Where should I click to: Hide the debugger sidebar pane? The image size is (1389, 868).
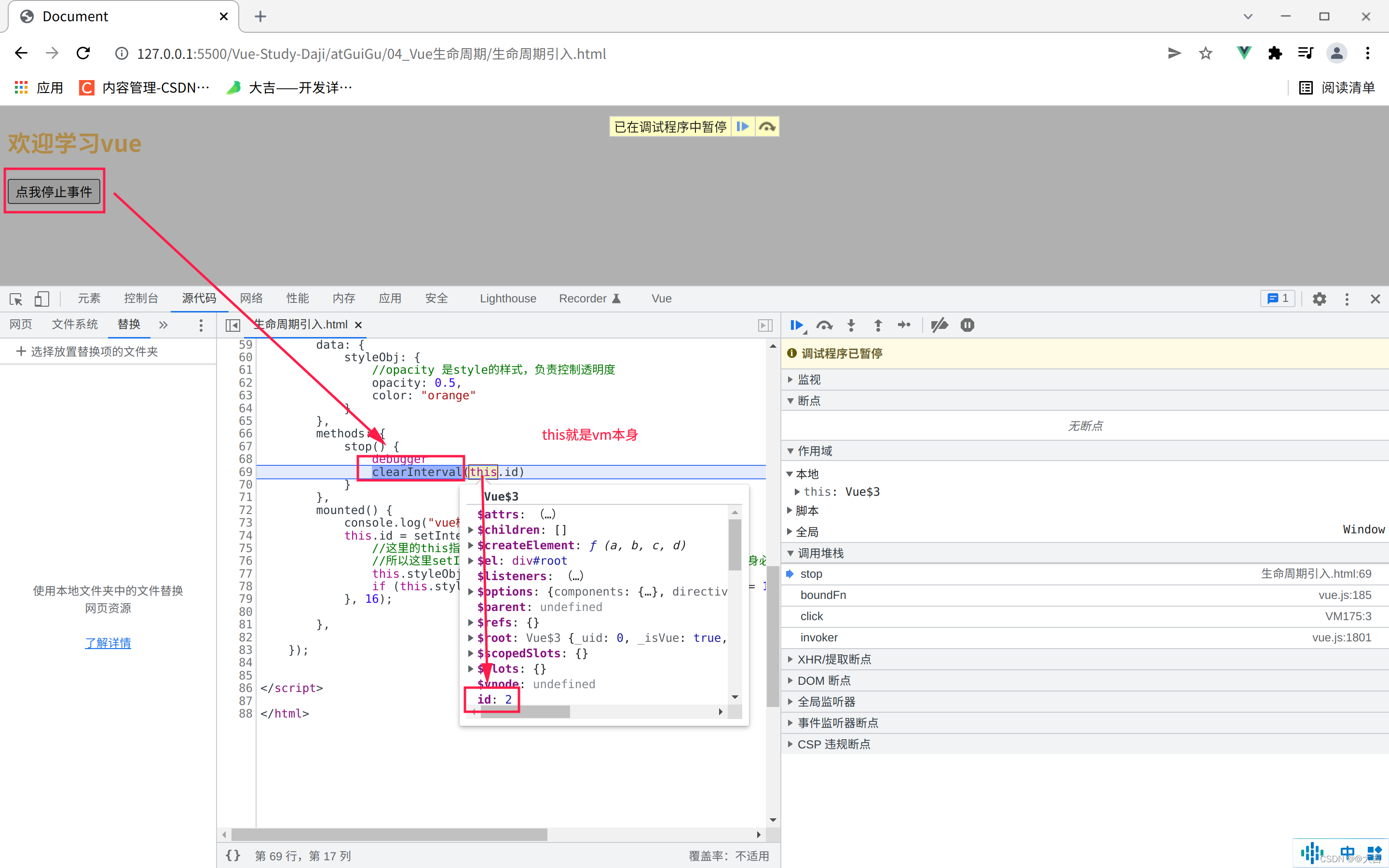click(765, 325)
